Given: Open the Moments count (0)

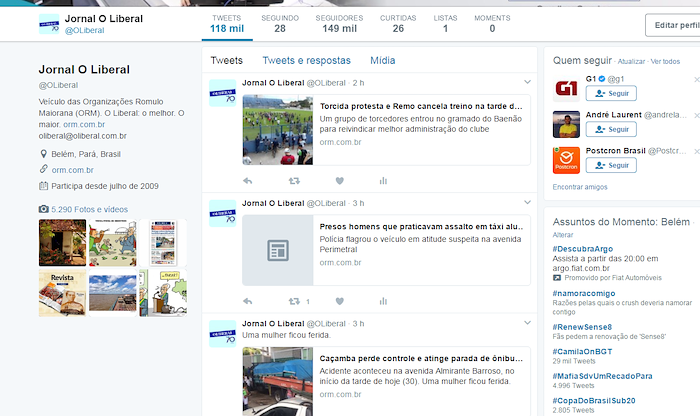Looking at the screenshot, I should click(492, 24).
